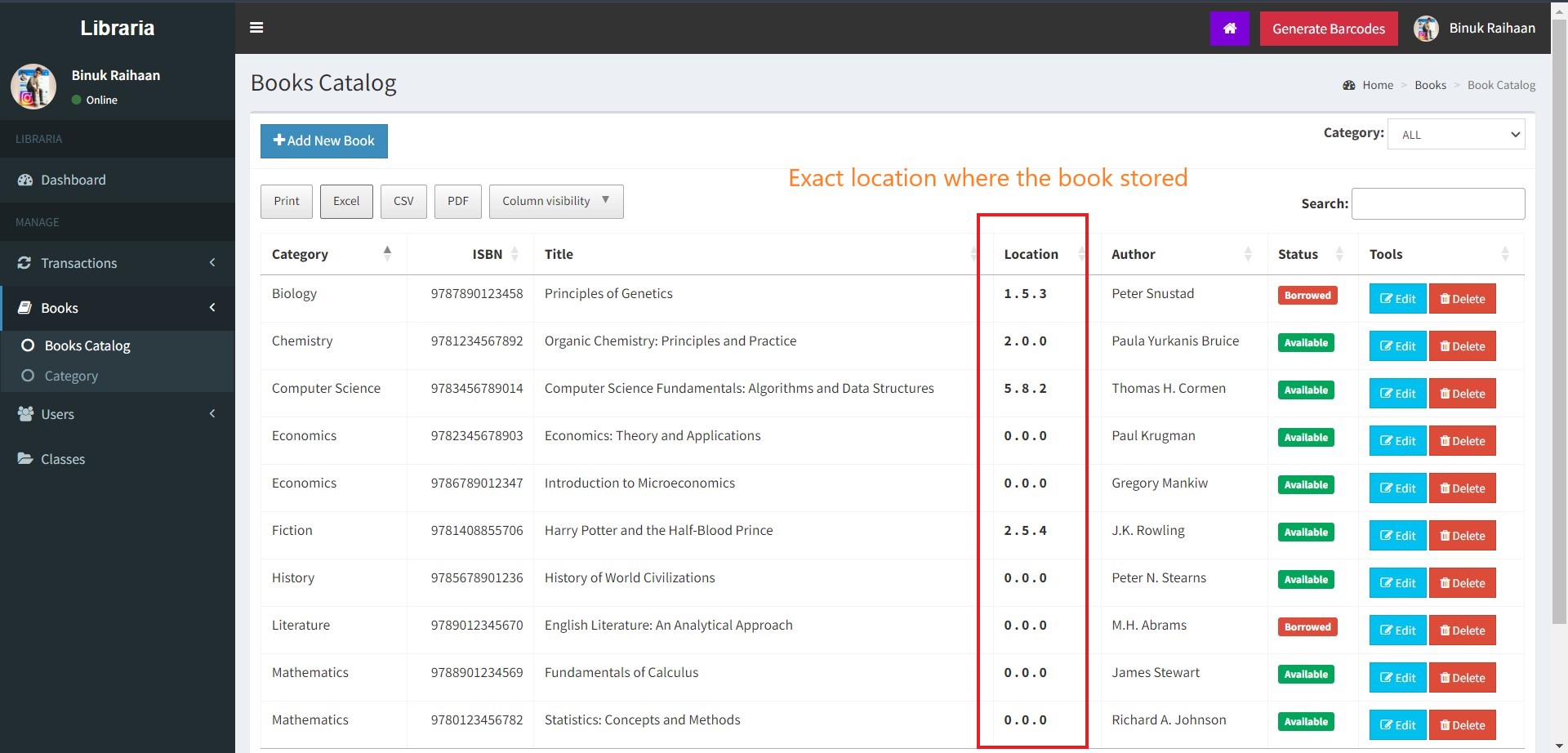The image size is (1568, 753).
Task: Open Transactions sidebar menu
Action: click(x=118, y=263)
